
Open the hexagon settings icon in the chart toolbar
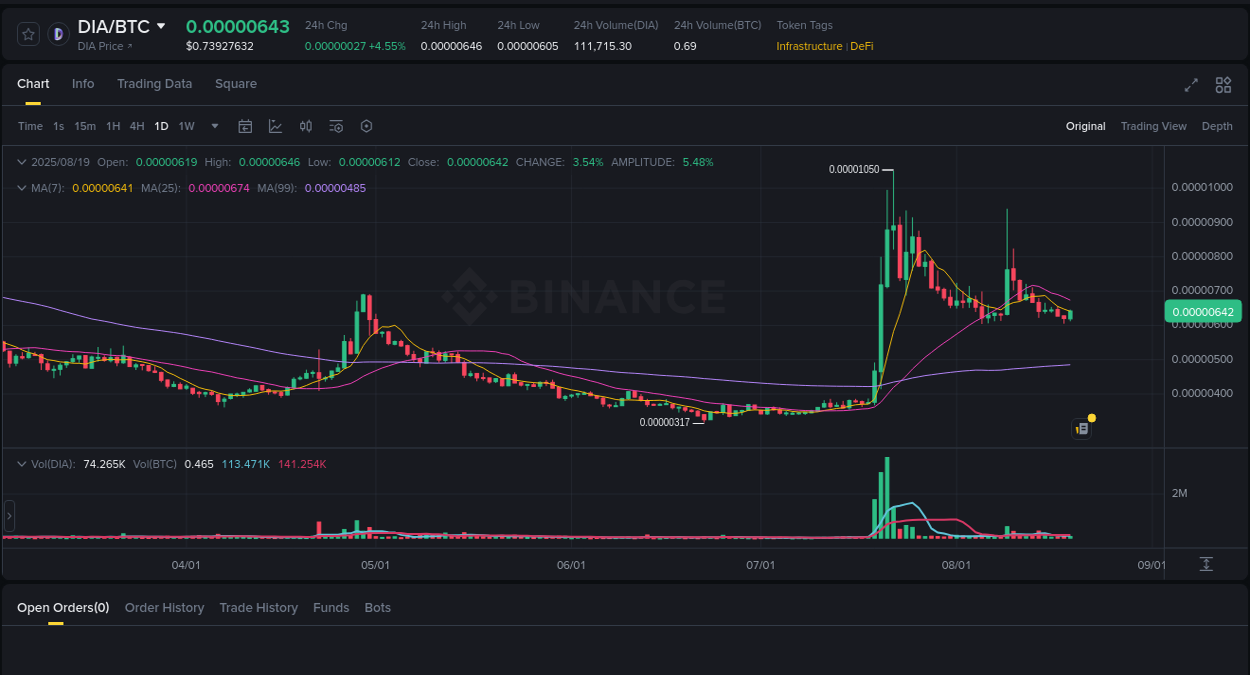[366, 126]
